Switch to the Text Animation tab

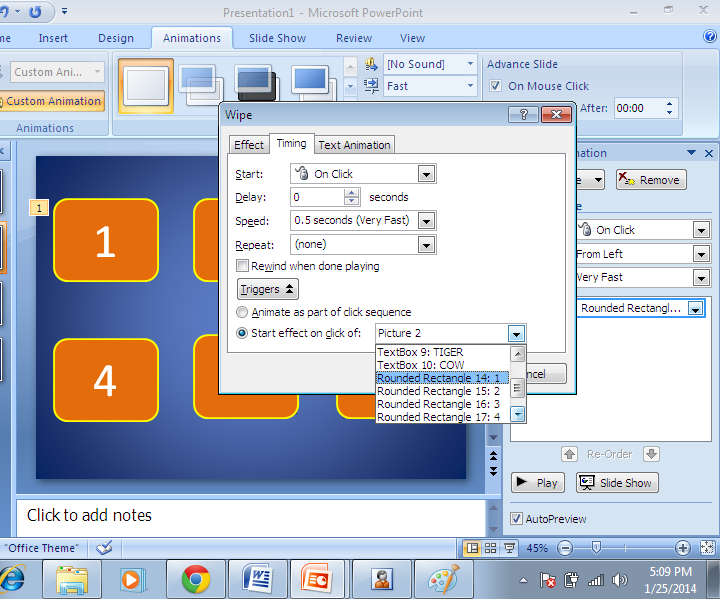pos(354,145)
